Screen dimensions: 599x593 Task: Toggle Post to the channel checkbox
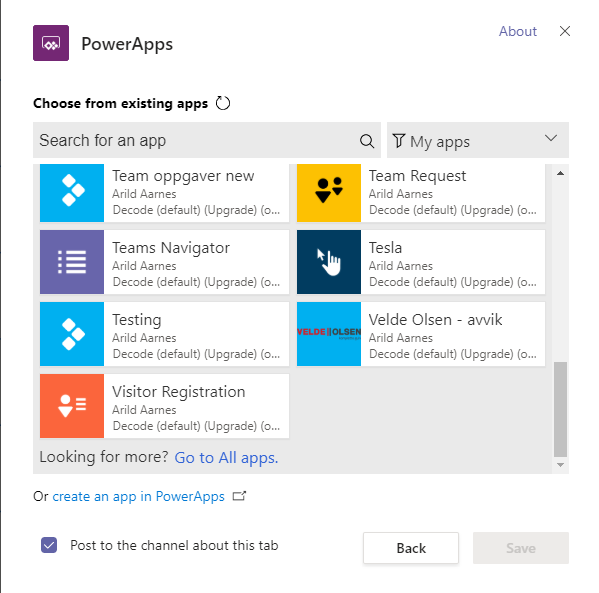tap(49, 545)
